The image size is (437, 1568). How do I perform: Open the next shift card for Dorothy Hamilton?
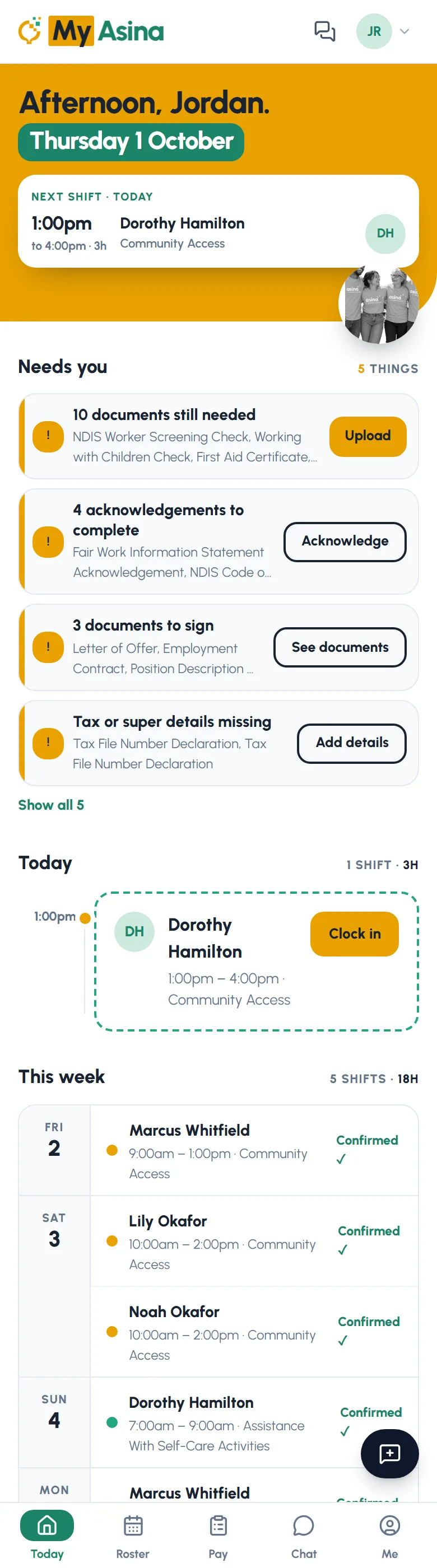click(x=218, y=222)
